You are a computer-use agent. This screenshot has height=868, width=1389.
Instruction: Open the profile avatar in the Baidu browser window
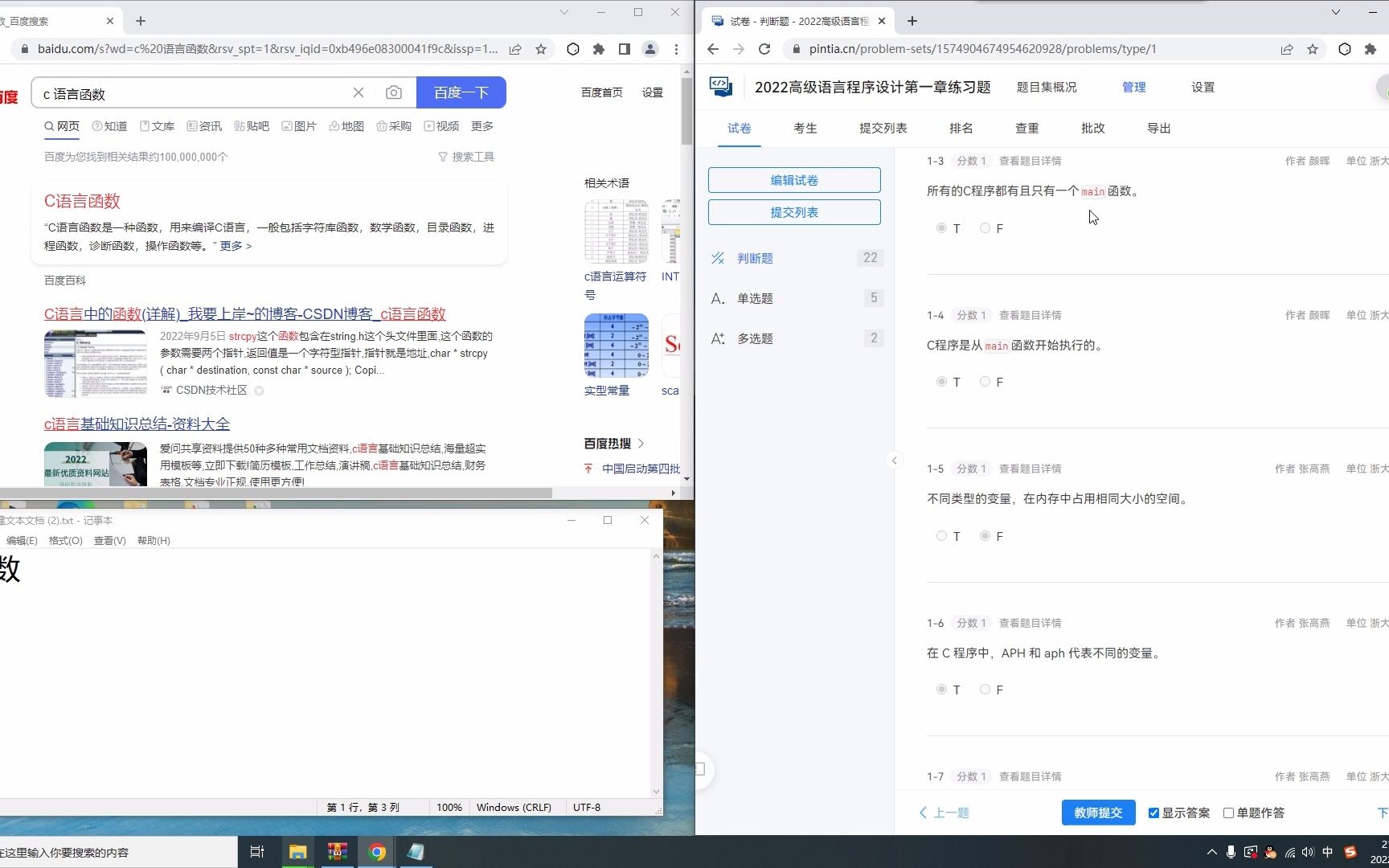click(x=650, y=49)
